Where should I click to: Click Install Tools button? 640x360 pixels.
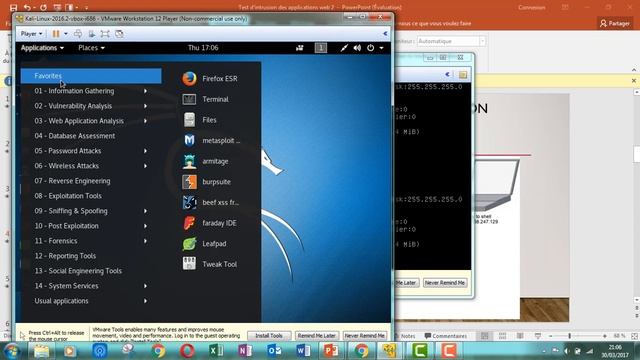tap(269, 336)
